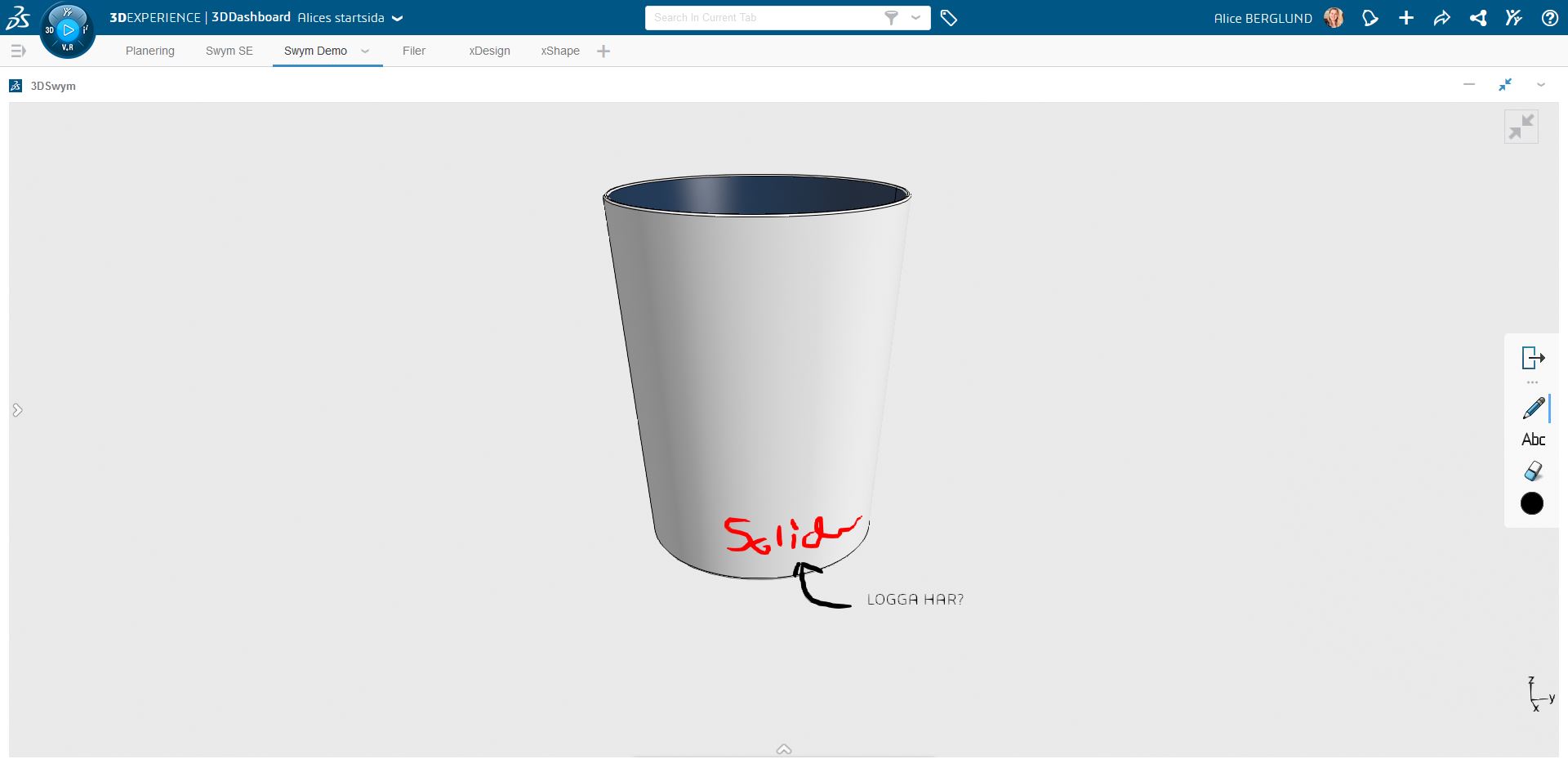Expand the left side panel arrow
Image resolution: width=1568 pixels, height=759 pixels.
point(17,410)
